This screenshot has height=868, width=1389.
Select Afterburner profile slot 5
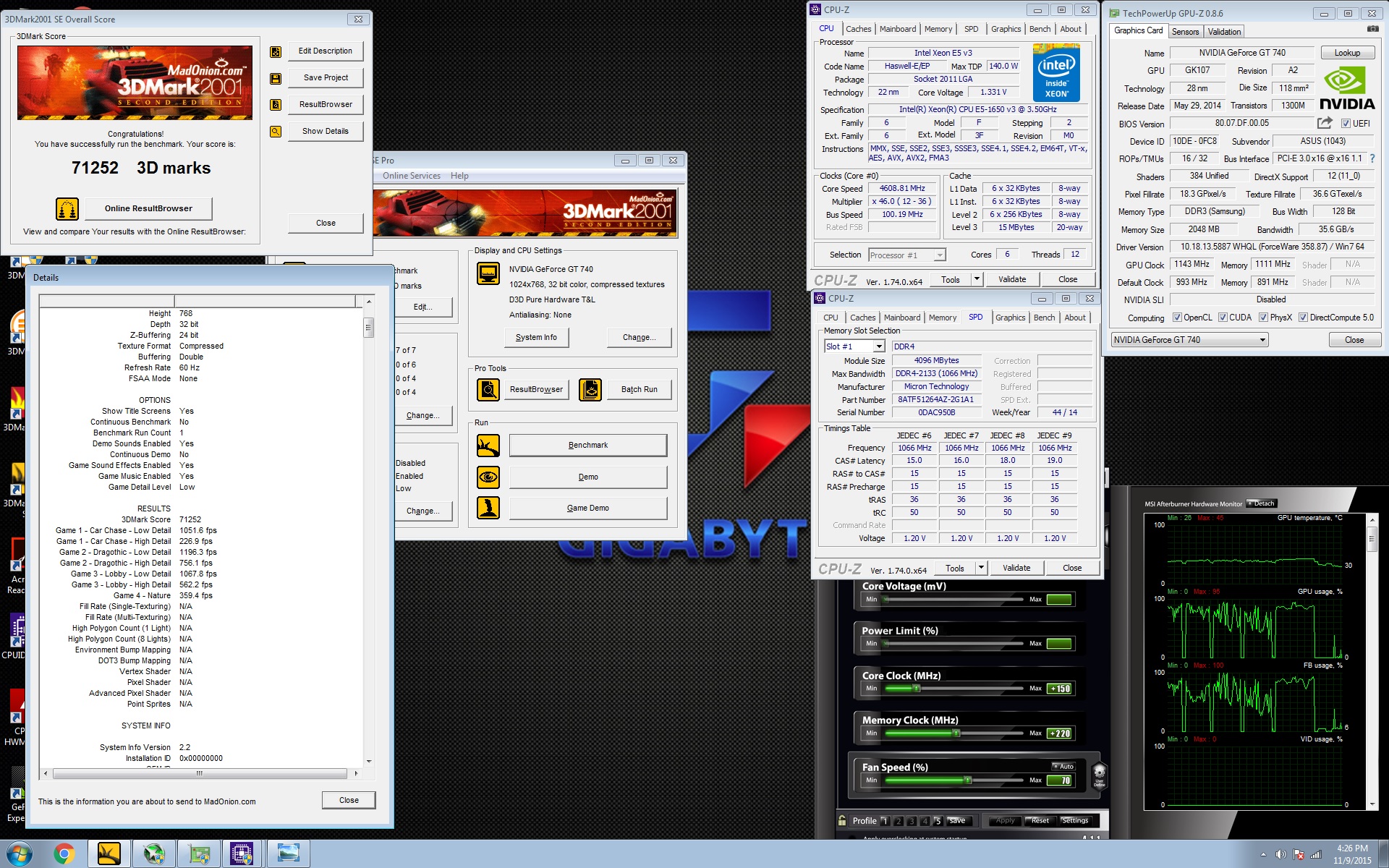pyautogui.click(x=938, y=821)
